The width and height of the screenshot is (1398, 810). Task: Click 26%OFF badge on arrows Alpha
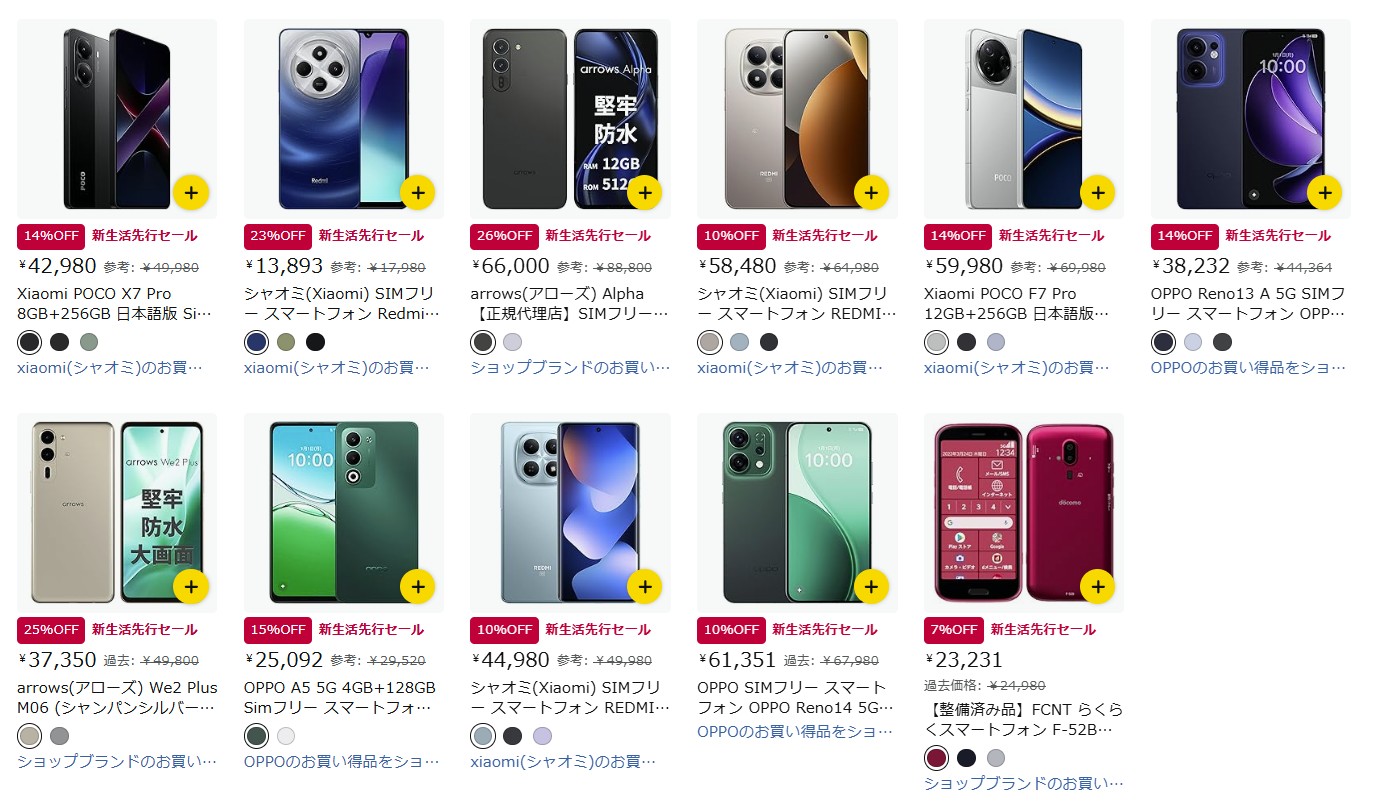pos(505,236)
